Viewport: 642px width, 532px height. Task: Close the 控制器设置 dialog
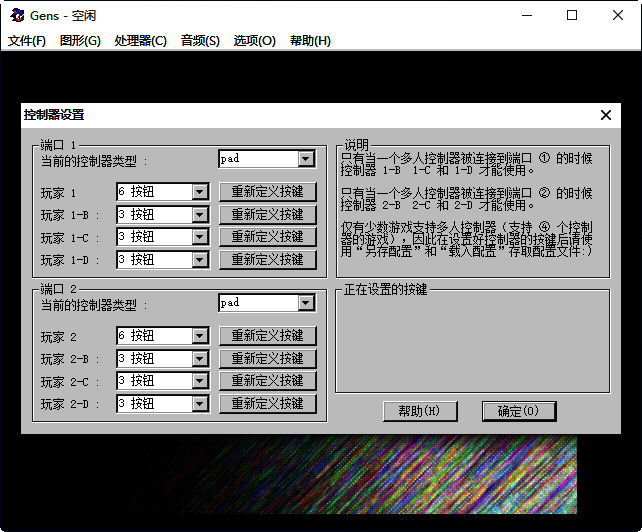[x=605, y=115]
